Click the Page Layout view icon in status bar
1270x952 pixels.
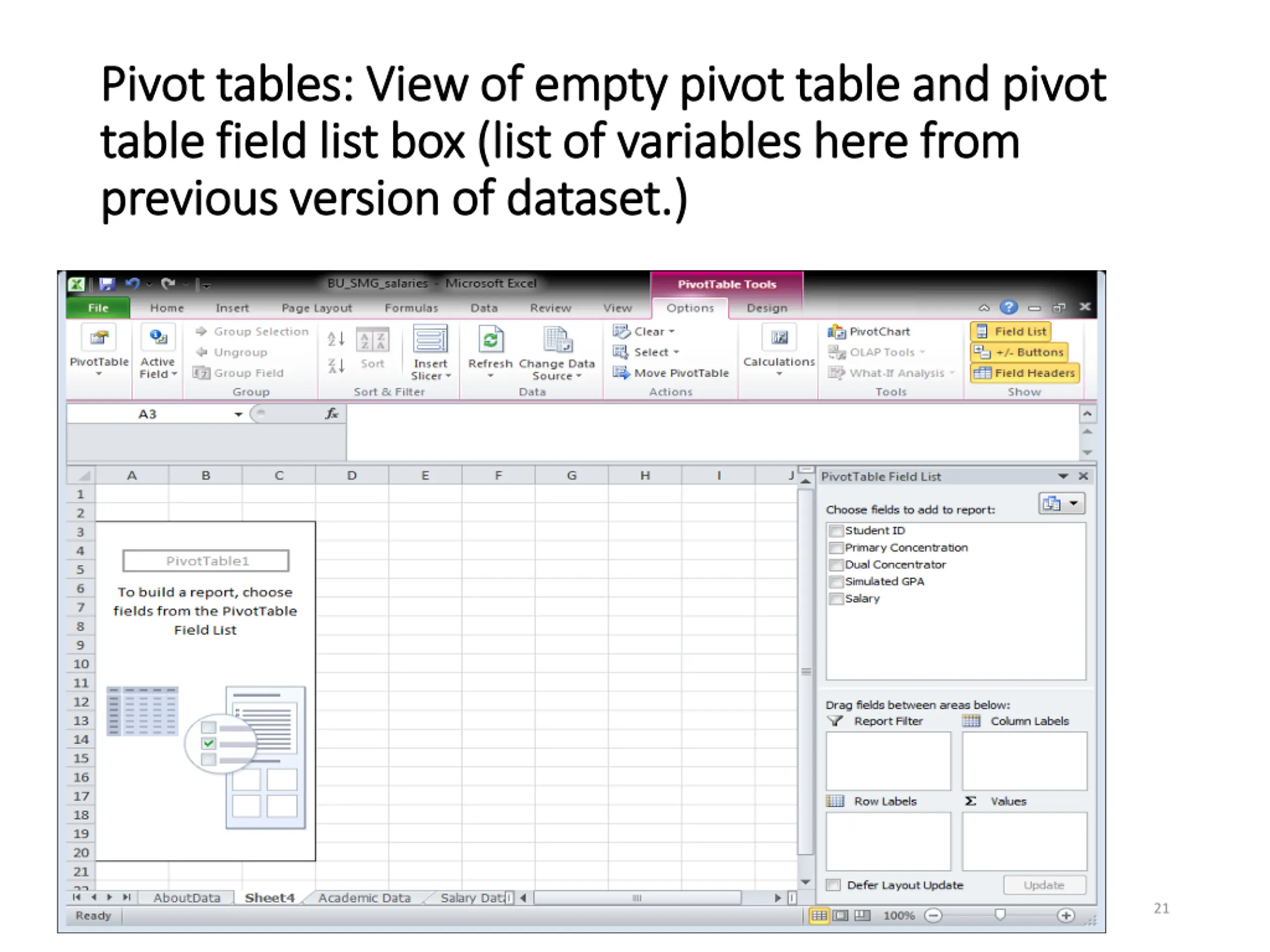pyautogui.click(x=840, y=915)
